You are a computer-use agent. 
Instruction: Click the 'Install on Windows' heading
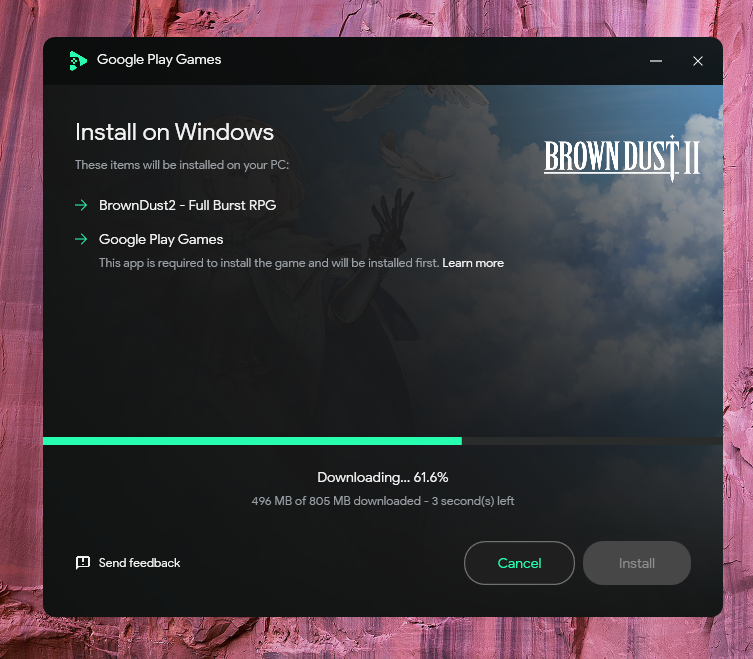[174, 132]
